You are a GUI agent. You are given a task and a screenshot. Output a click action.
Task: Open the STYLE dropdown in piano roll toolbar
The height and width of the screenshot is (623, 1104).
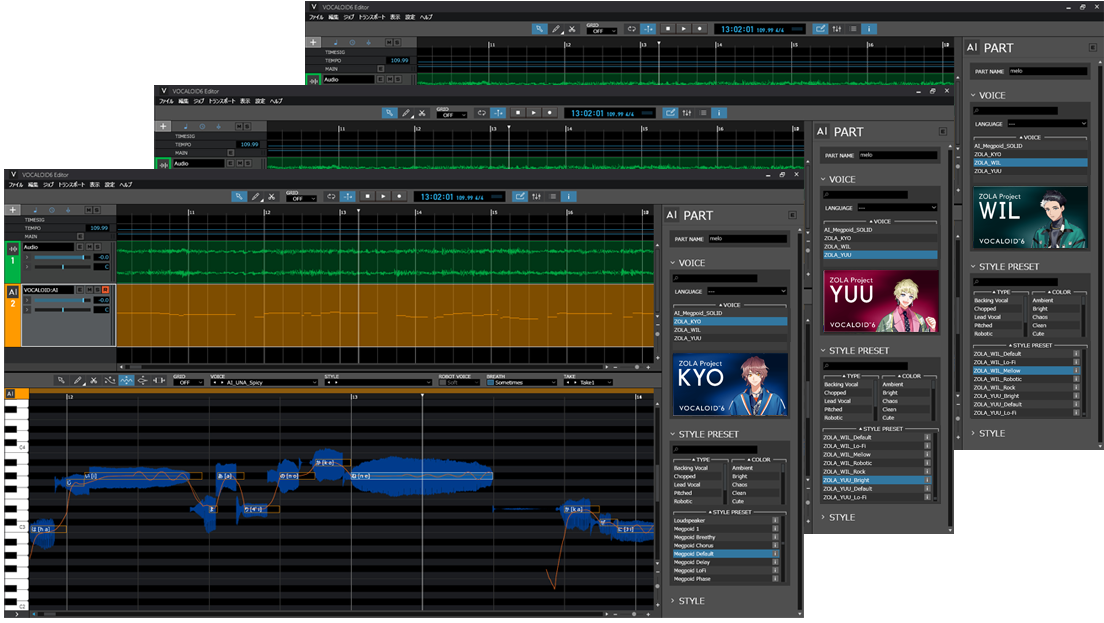click(377, 382)
